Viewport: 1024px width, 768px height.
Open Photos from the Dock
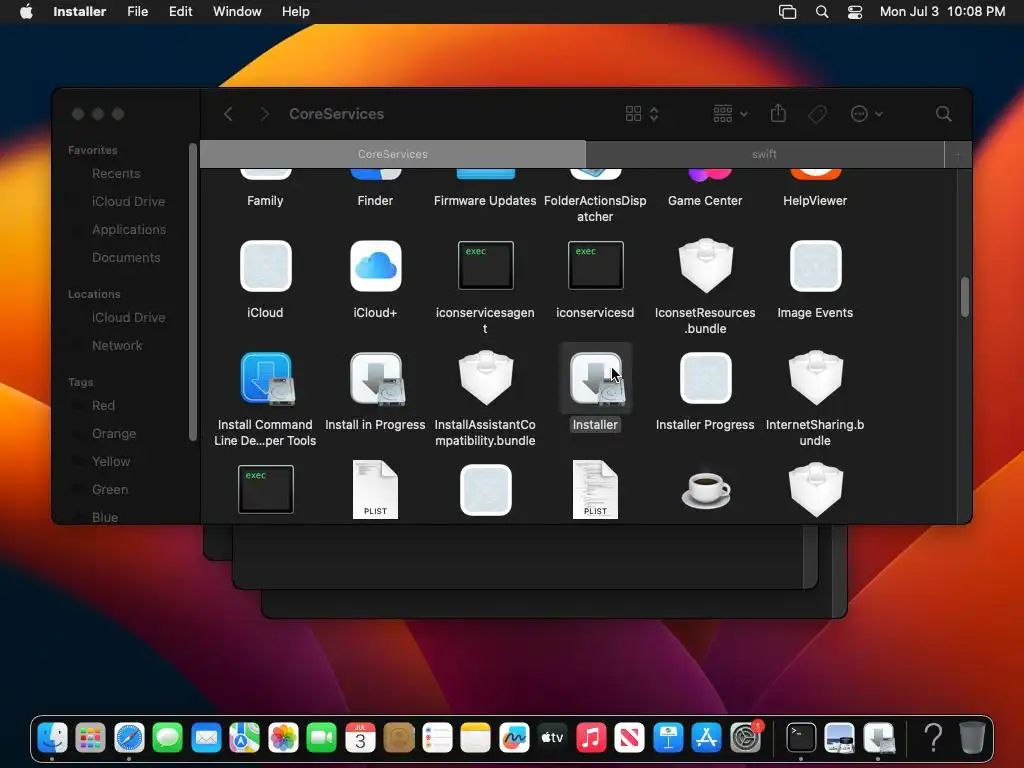tap(283, 738)
